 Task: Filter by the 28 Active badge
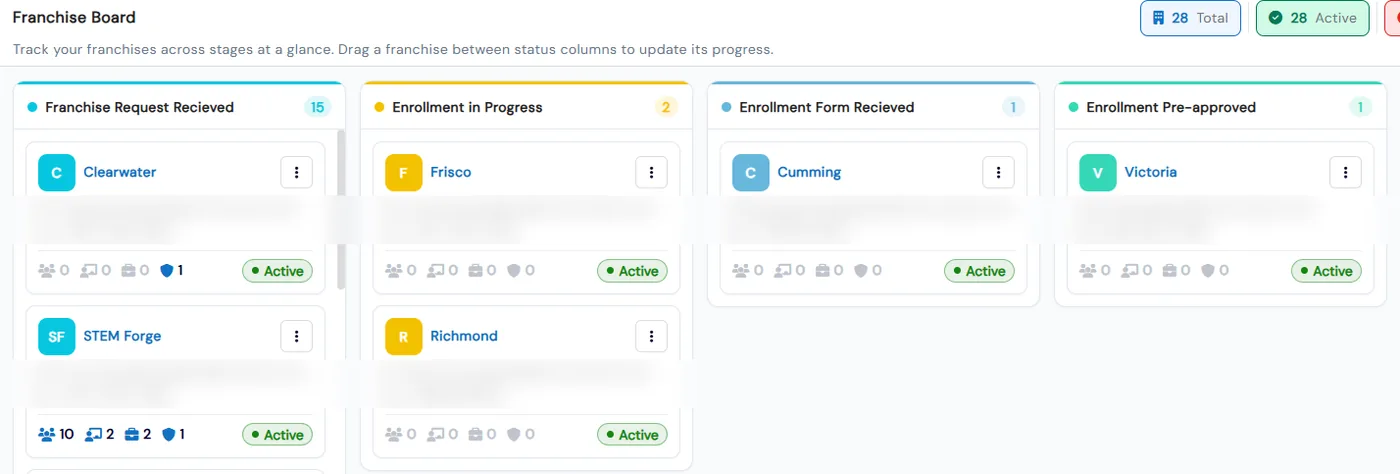pos(1312,18)
